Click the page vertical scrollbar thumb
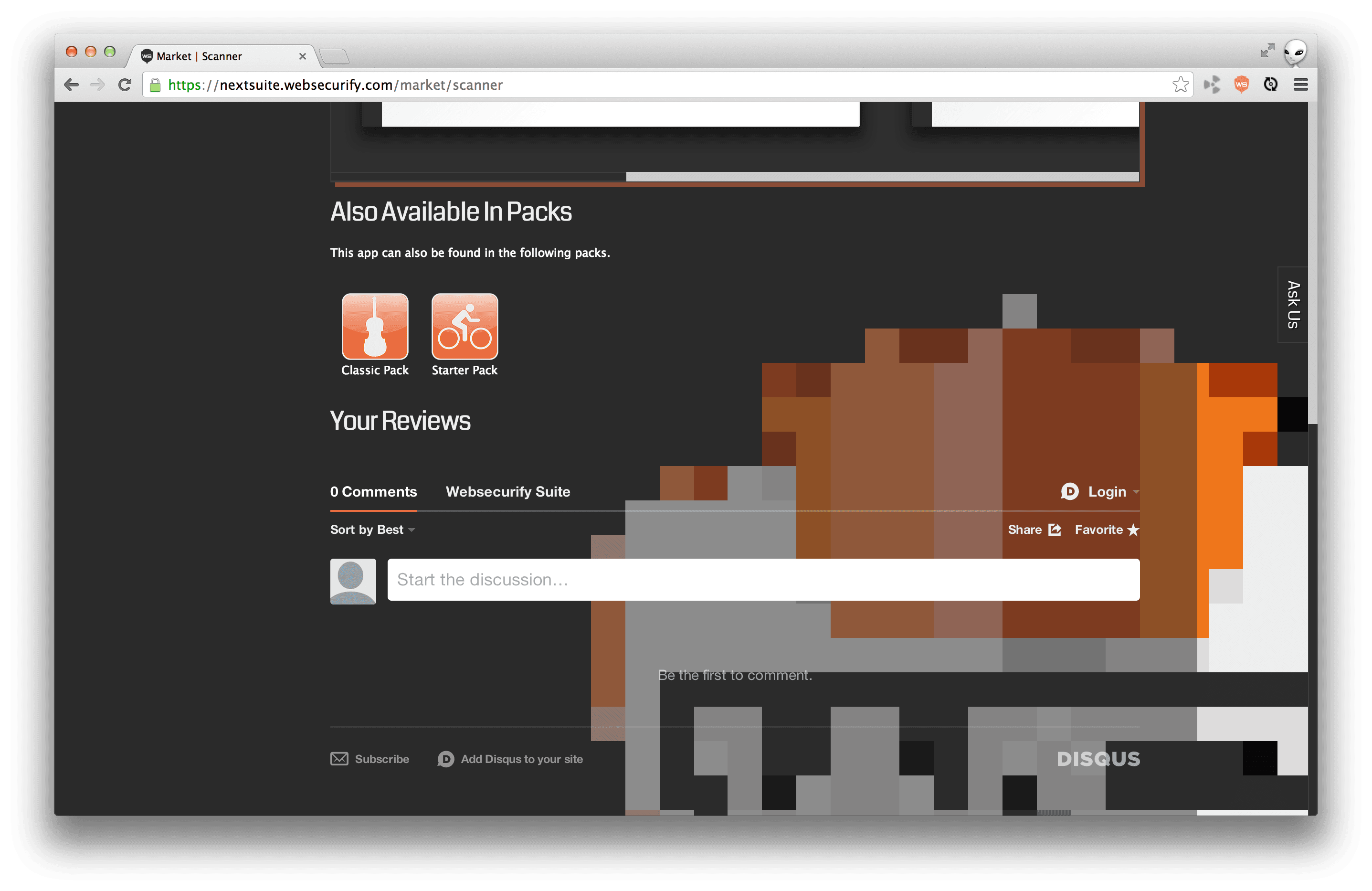 click(x=1313, y=263)
